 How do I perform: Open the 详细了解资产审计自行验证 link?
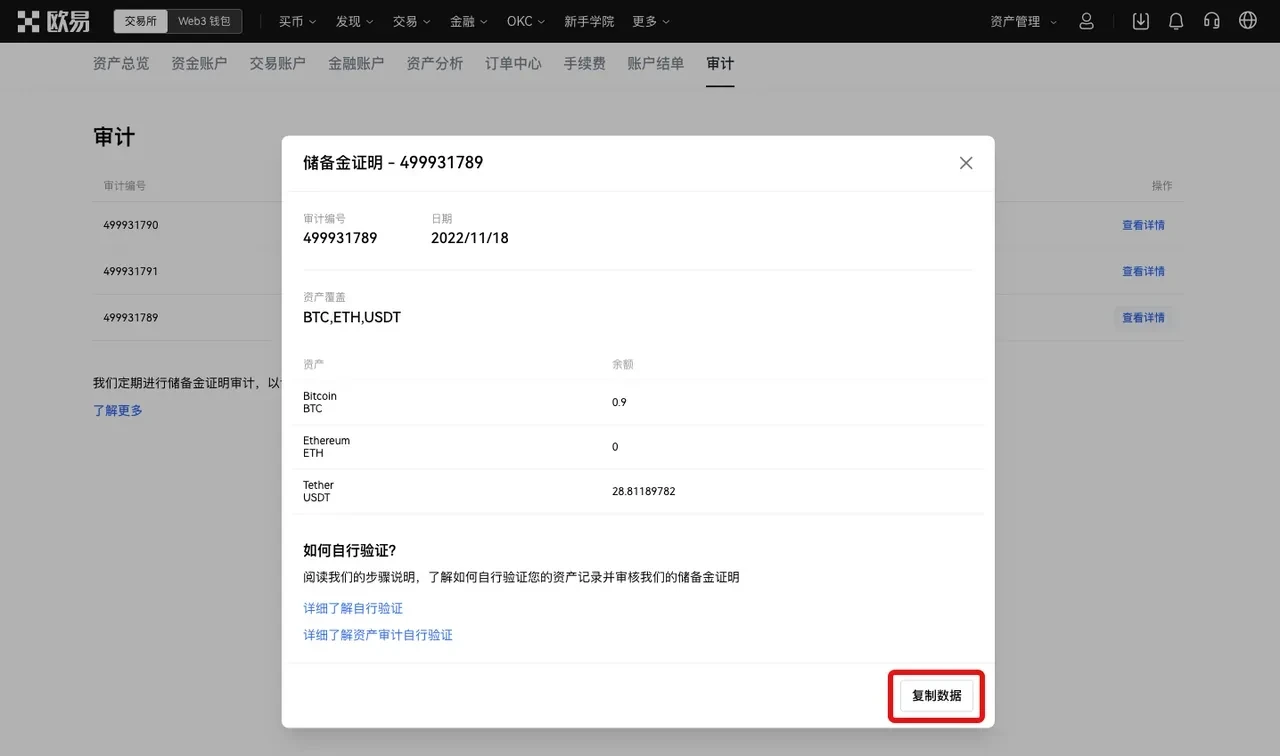click(x=378, y=635)
